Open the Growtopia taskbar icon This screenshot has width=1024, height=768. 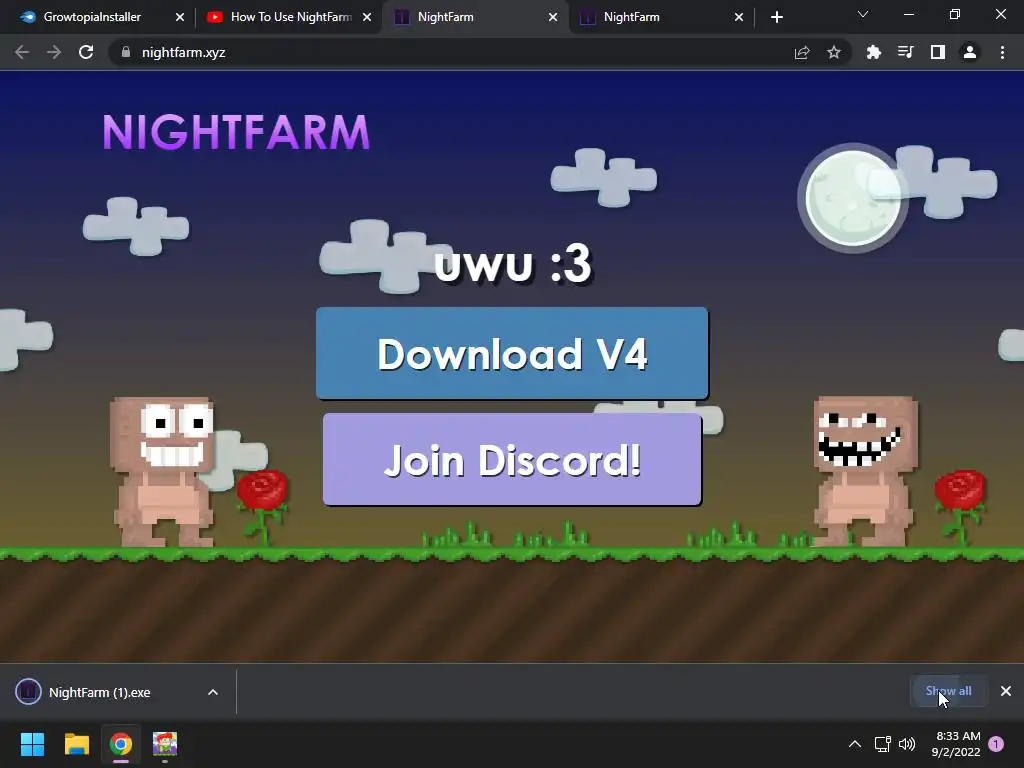165,744
